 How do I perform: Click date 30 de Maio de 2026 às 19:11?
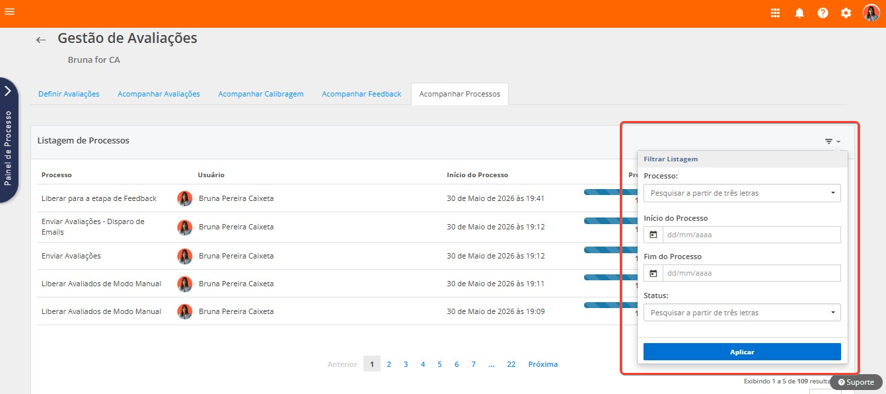coord(496,284)
